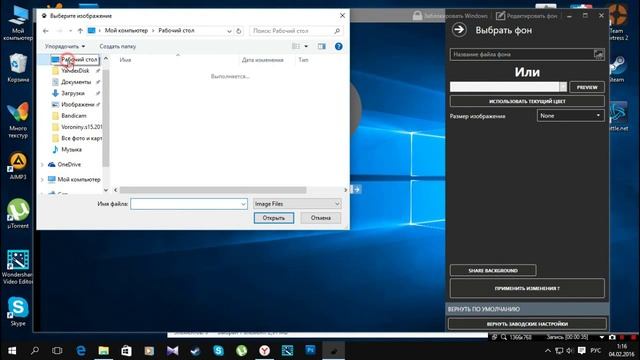The height and width of the screenshot is (360, 640).
Task: Click Использовать текущий цвет button
Action: coord(527,101)
